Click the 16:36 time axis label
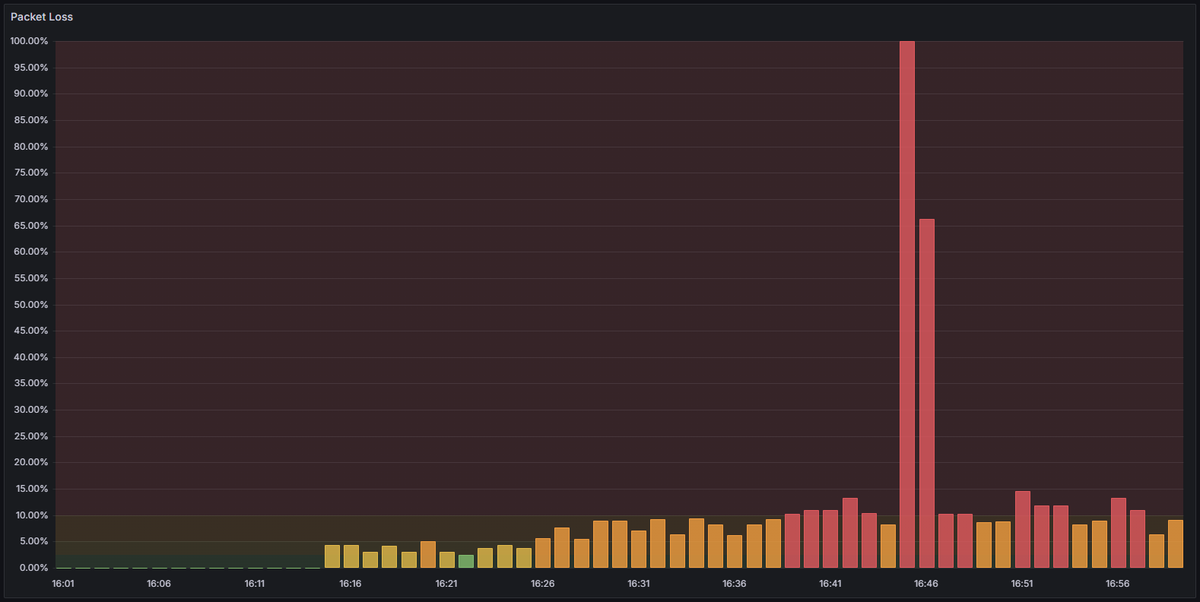Image resolution: width=1200 pixels, height=602 pixels. [x=735, y=583]
